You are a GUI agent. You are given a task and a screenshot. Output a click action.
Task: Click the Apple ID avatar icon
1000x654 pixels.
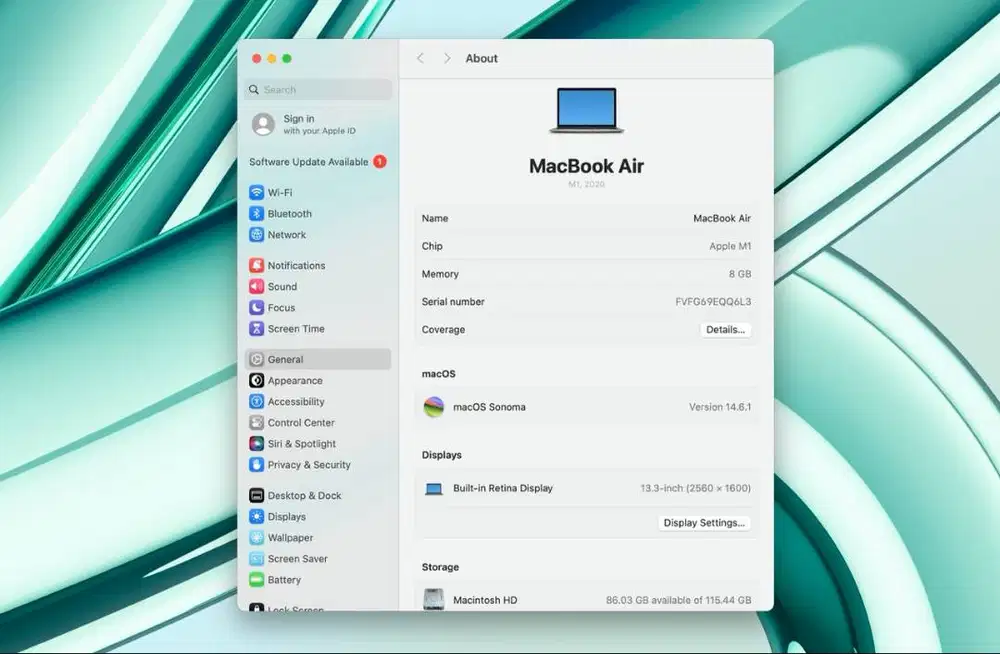pos(263,124)
